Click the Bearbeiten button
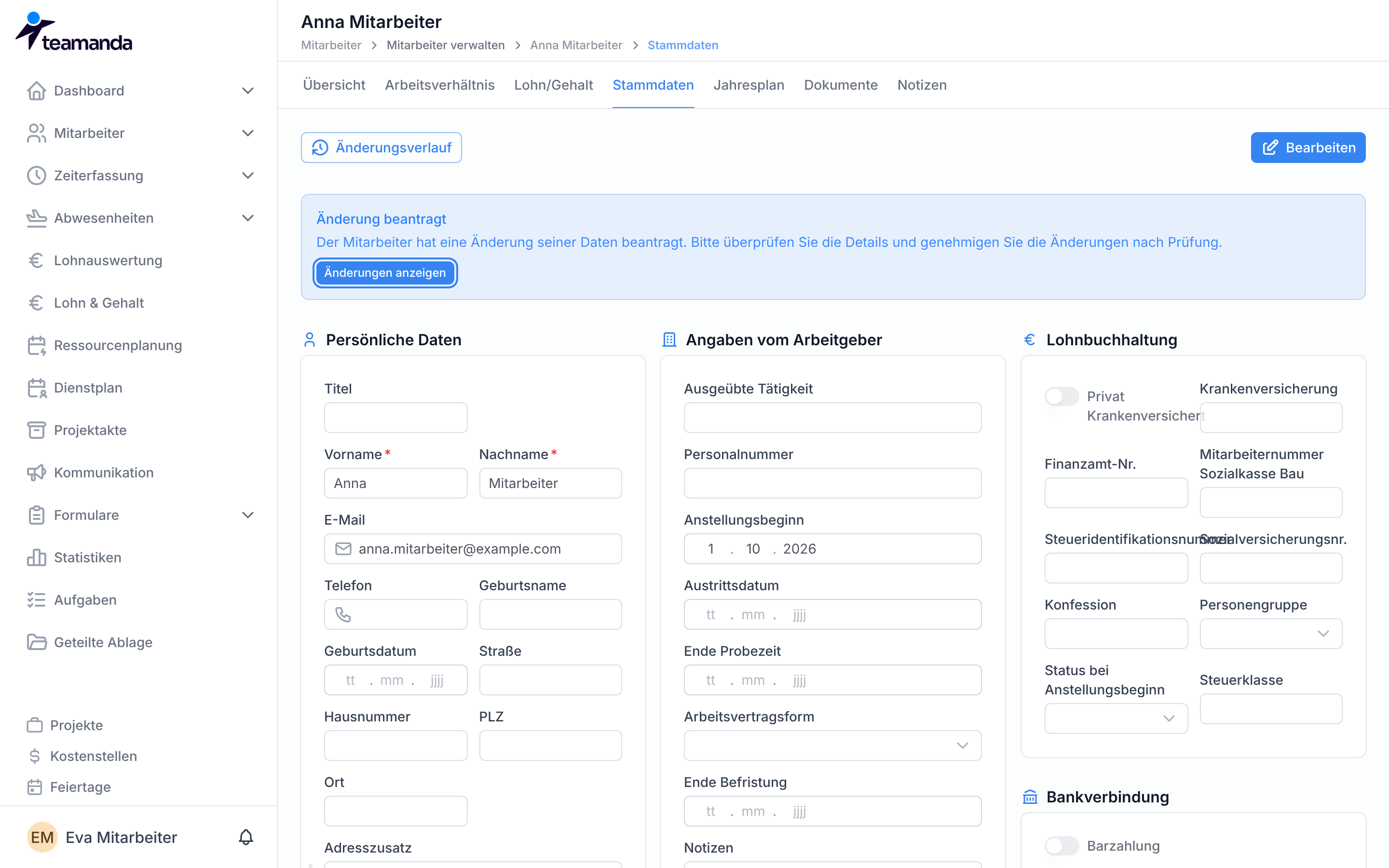Viewport: 1389px width, 868px height. (x=1308, y=148)
